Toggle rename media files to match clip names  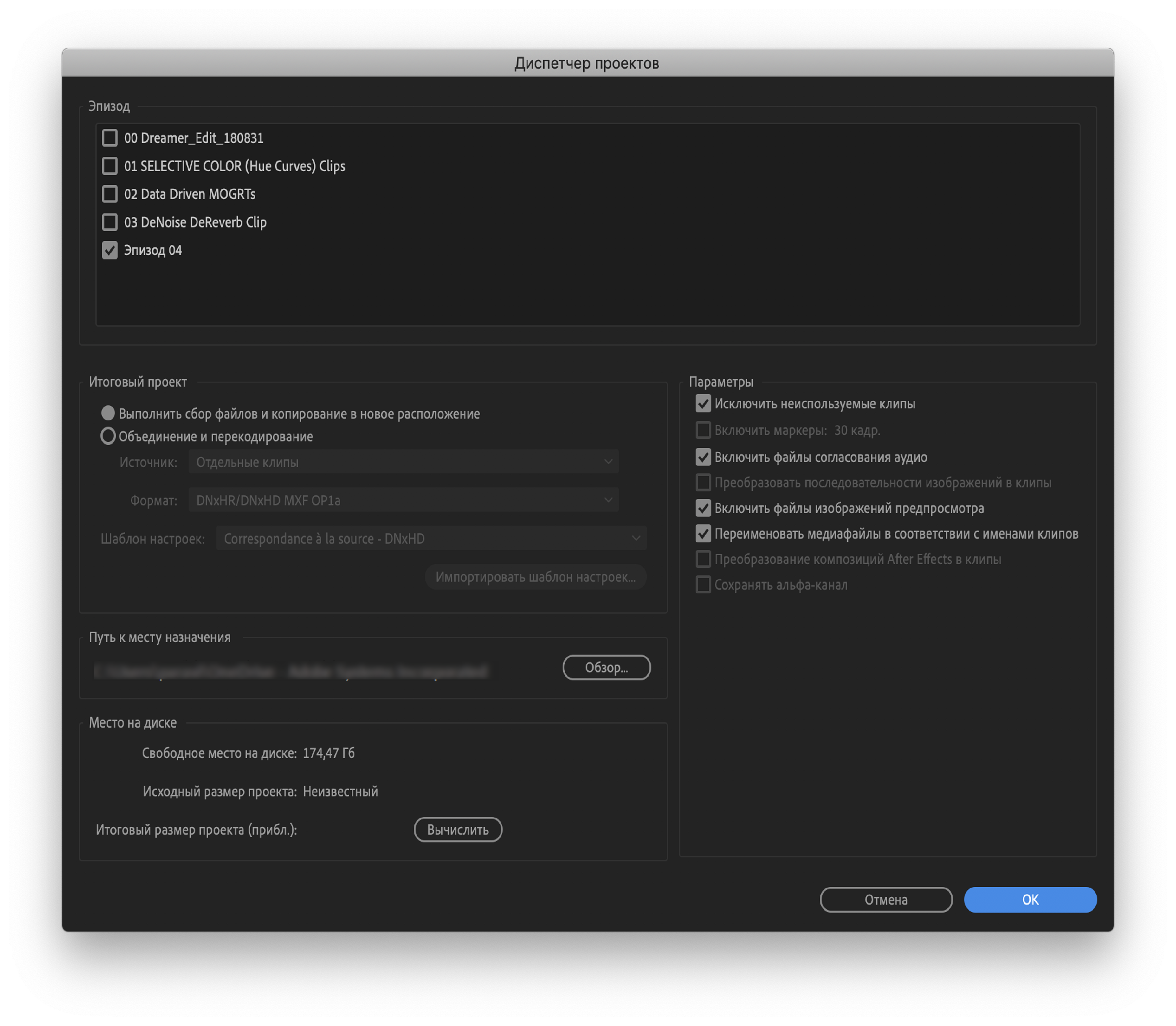[x=703, y=534]
